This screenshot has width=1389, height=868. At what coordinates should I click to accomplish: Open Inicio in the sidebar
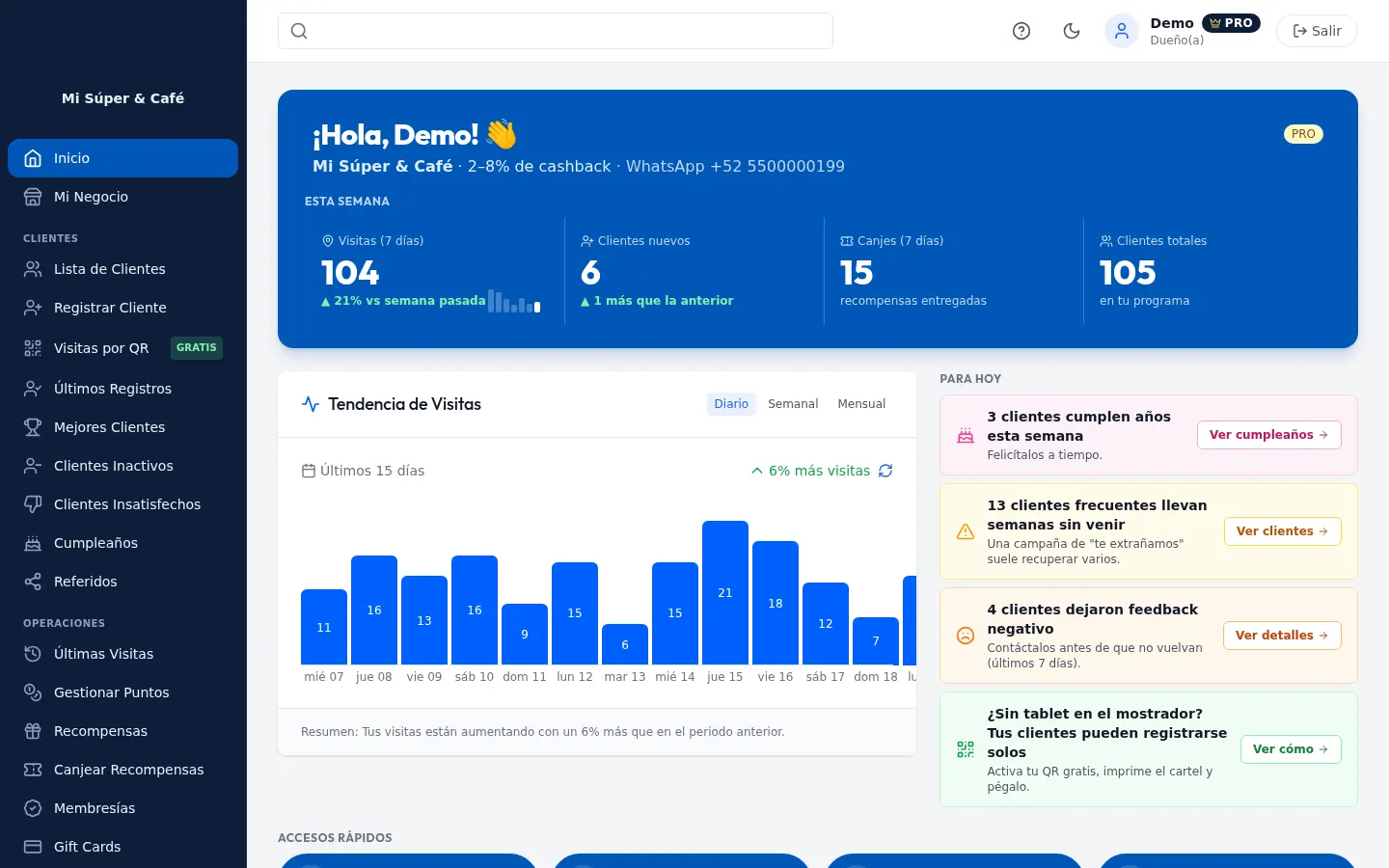click(123, 158)
